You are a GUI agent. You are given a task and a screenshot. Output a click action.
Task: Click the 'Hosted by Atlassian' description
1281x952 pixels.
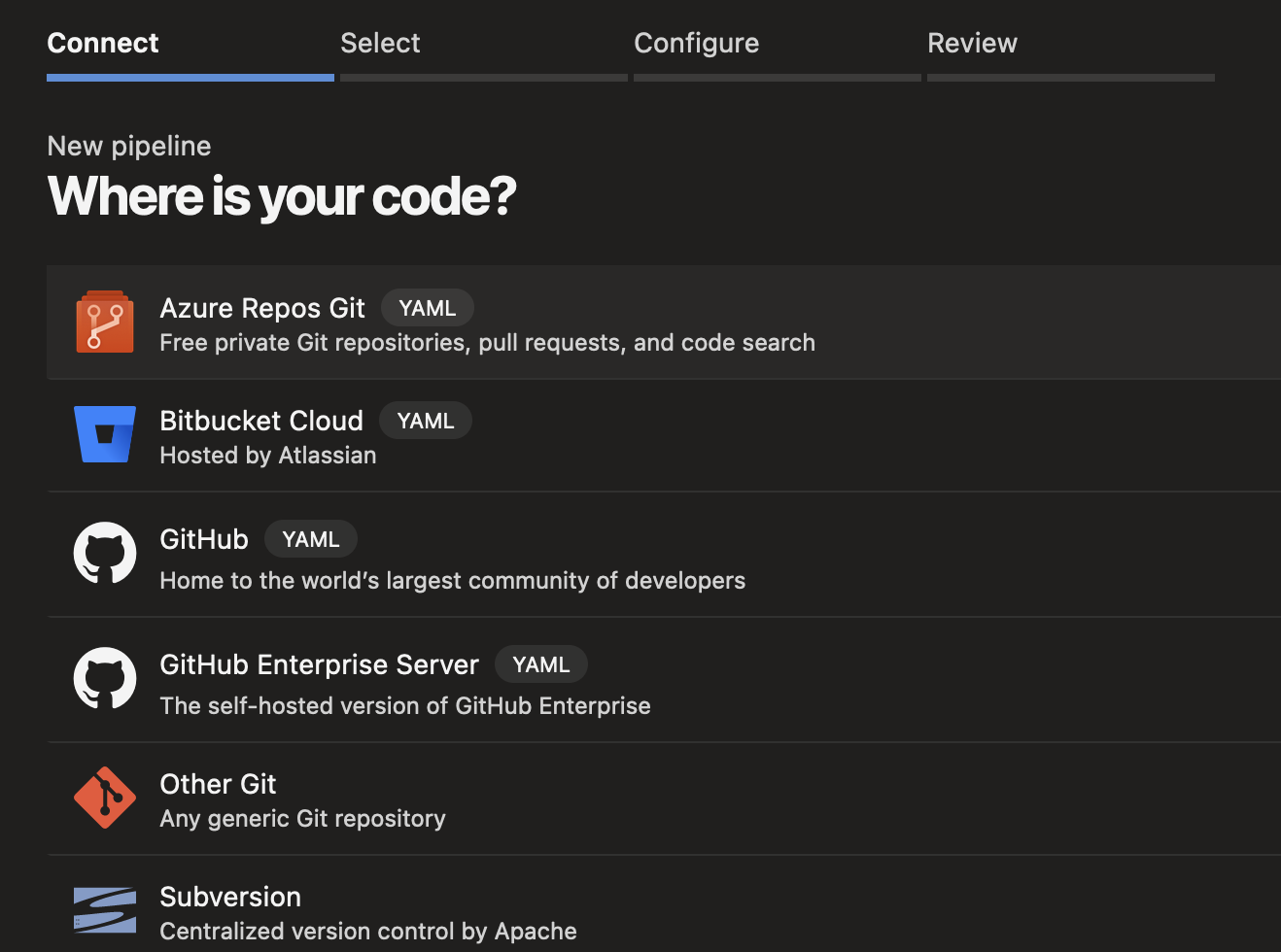click(x=268, y=456)
